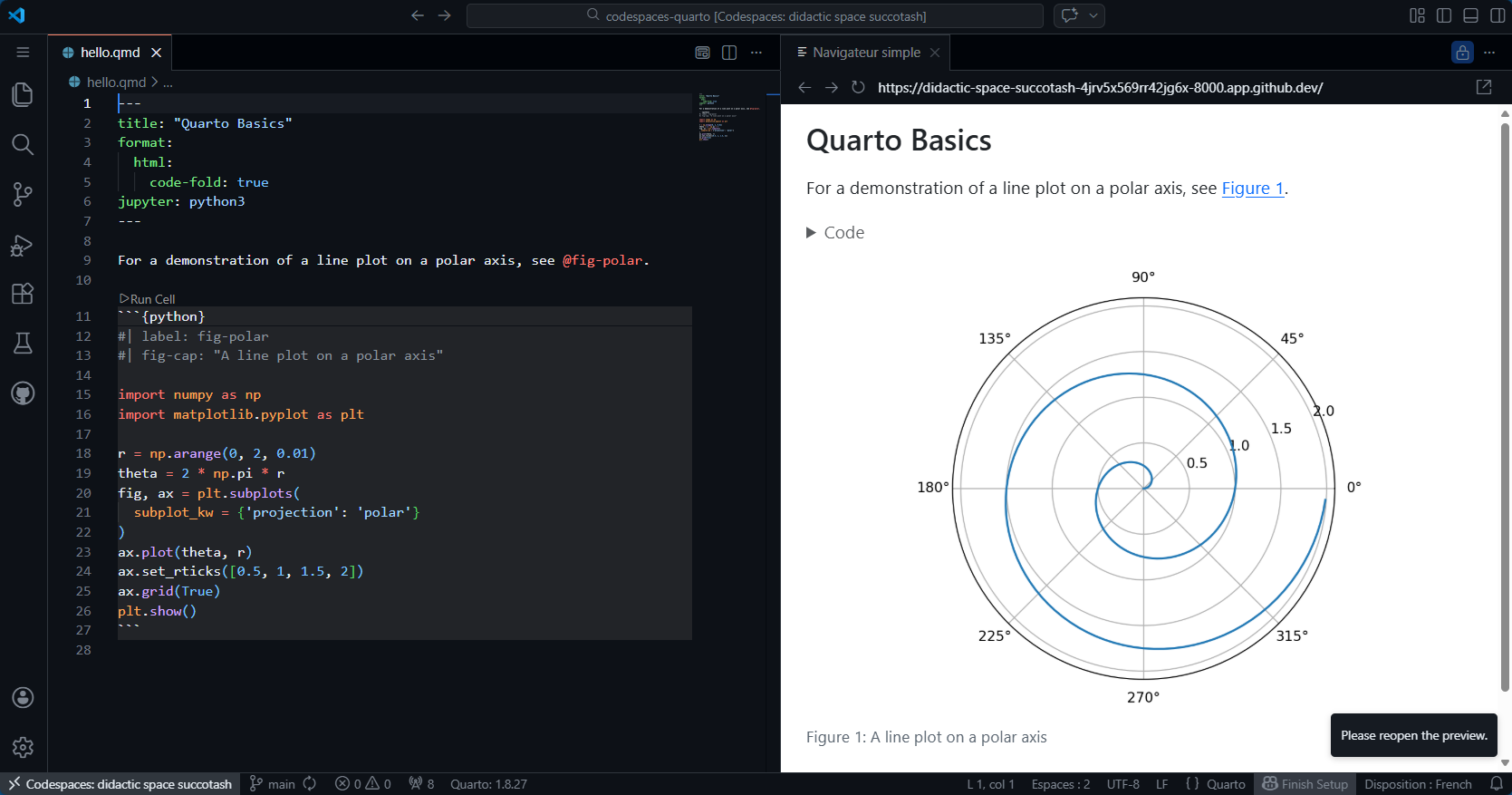This screenshot has width=1512, height=795.
Task: Open the Copilot chat dropdown arrow
Action: [x=1093, y=15]
